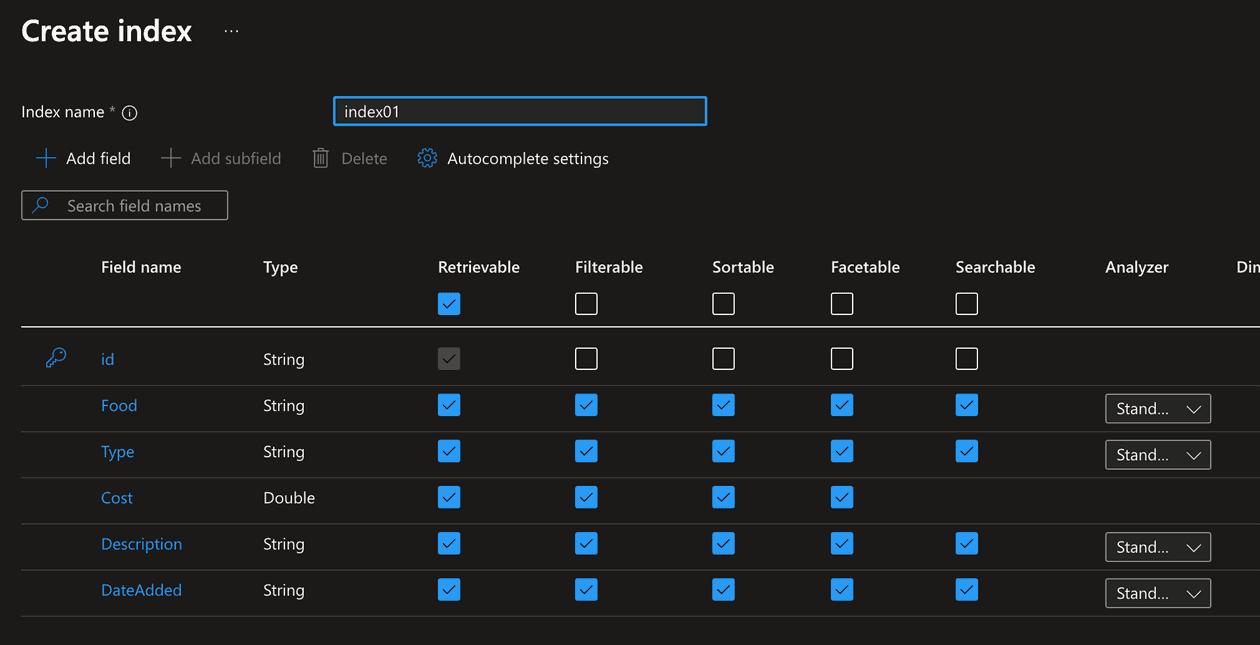Click the Add subfield plus icon
1260x645 pixels.
coord(170,158)
